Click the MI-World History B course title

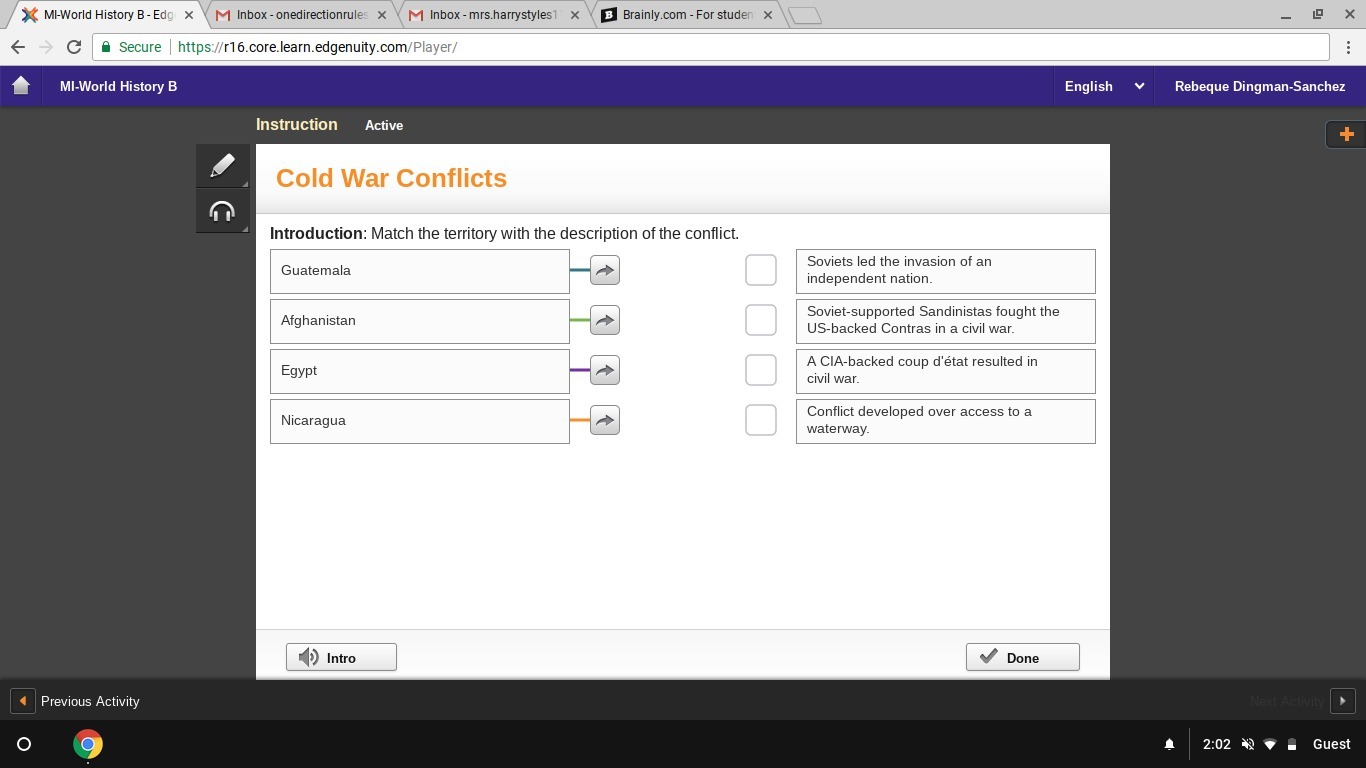click(118, 86)
